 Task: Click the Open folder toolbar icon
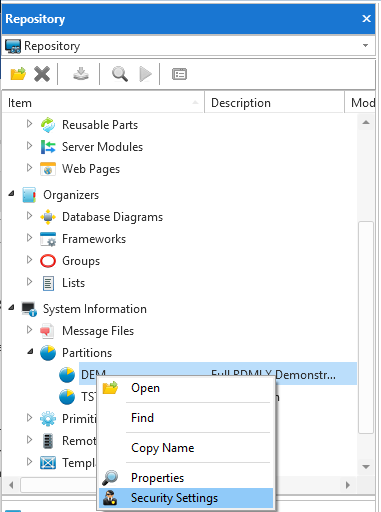point(18,74)
